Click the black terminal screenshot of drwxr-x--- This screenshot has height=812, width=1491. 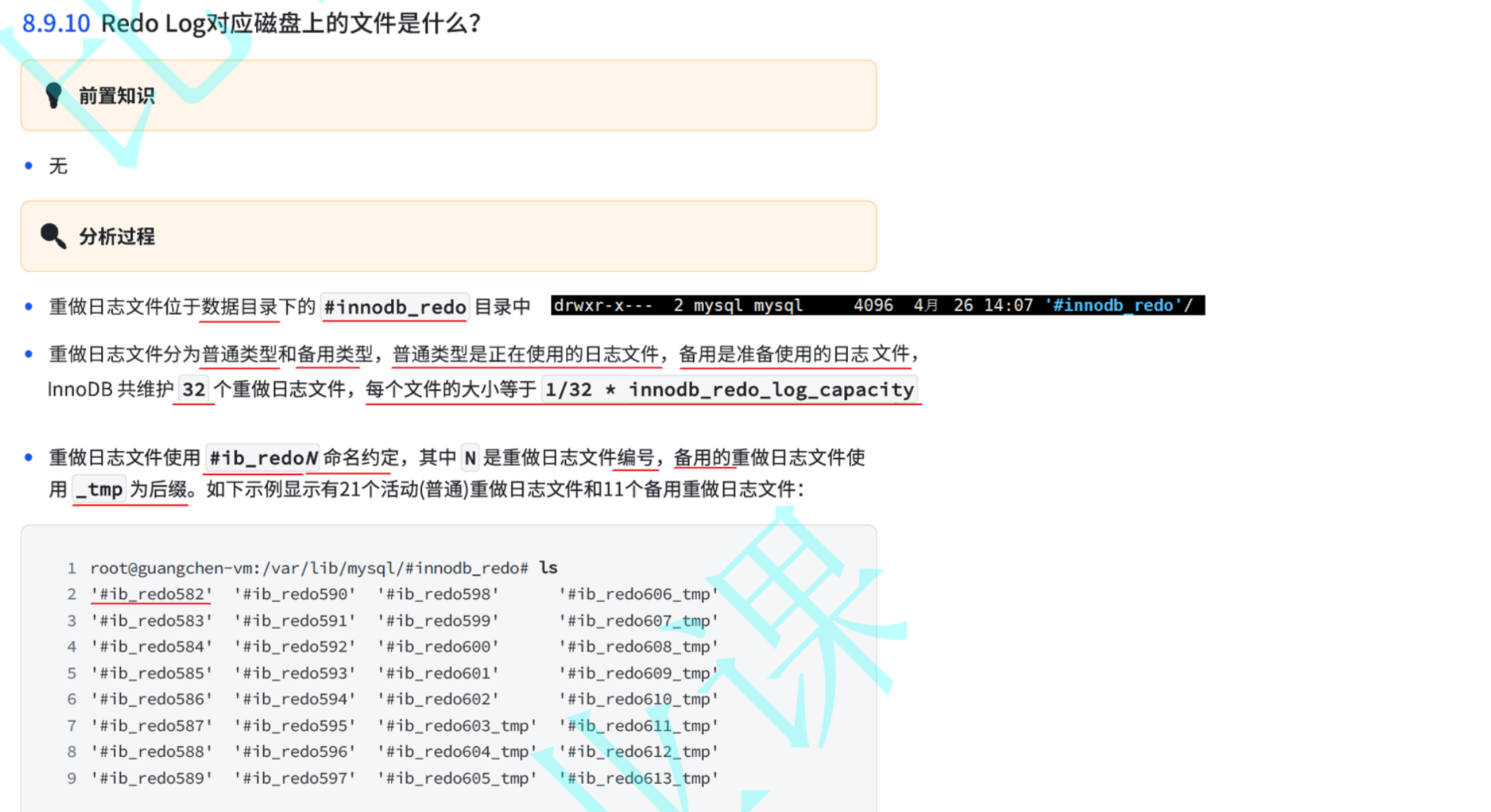click(877, 305)
